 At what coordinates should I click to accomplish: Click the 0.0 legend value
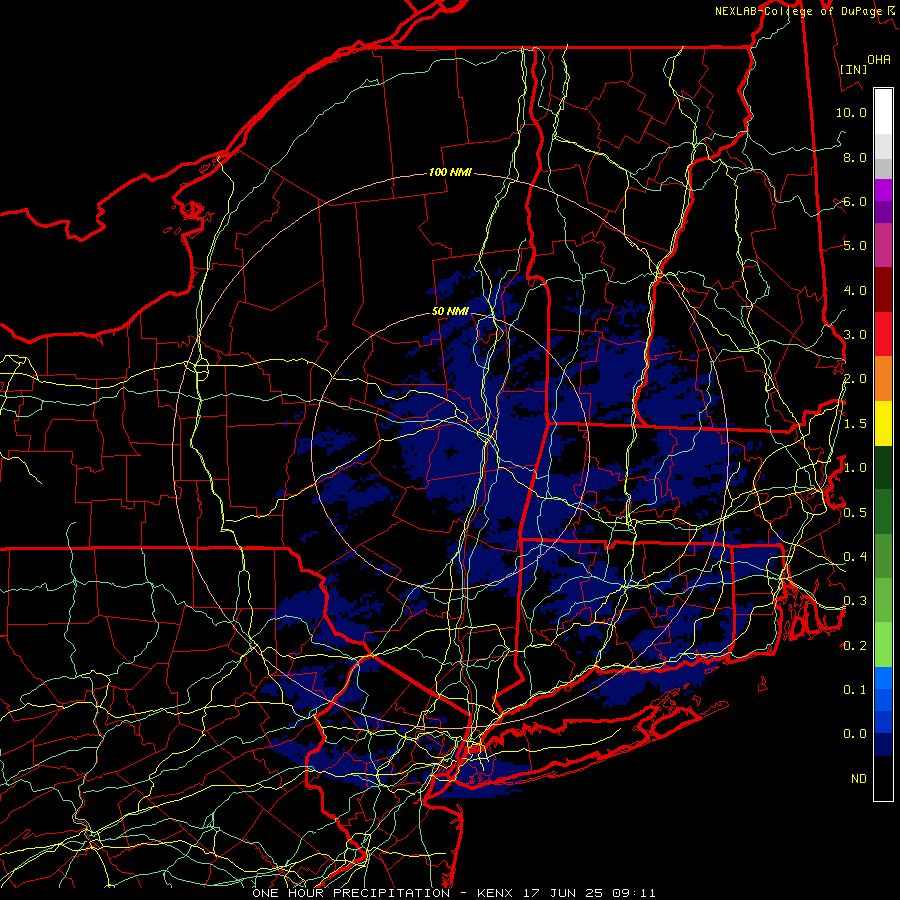[855, 734]
